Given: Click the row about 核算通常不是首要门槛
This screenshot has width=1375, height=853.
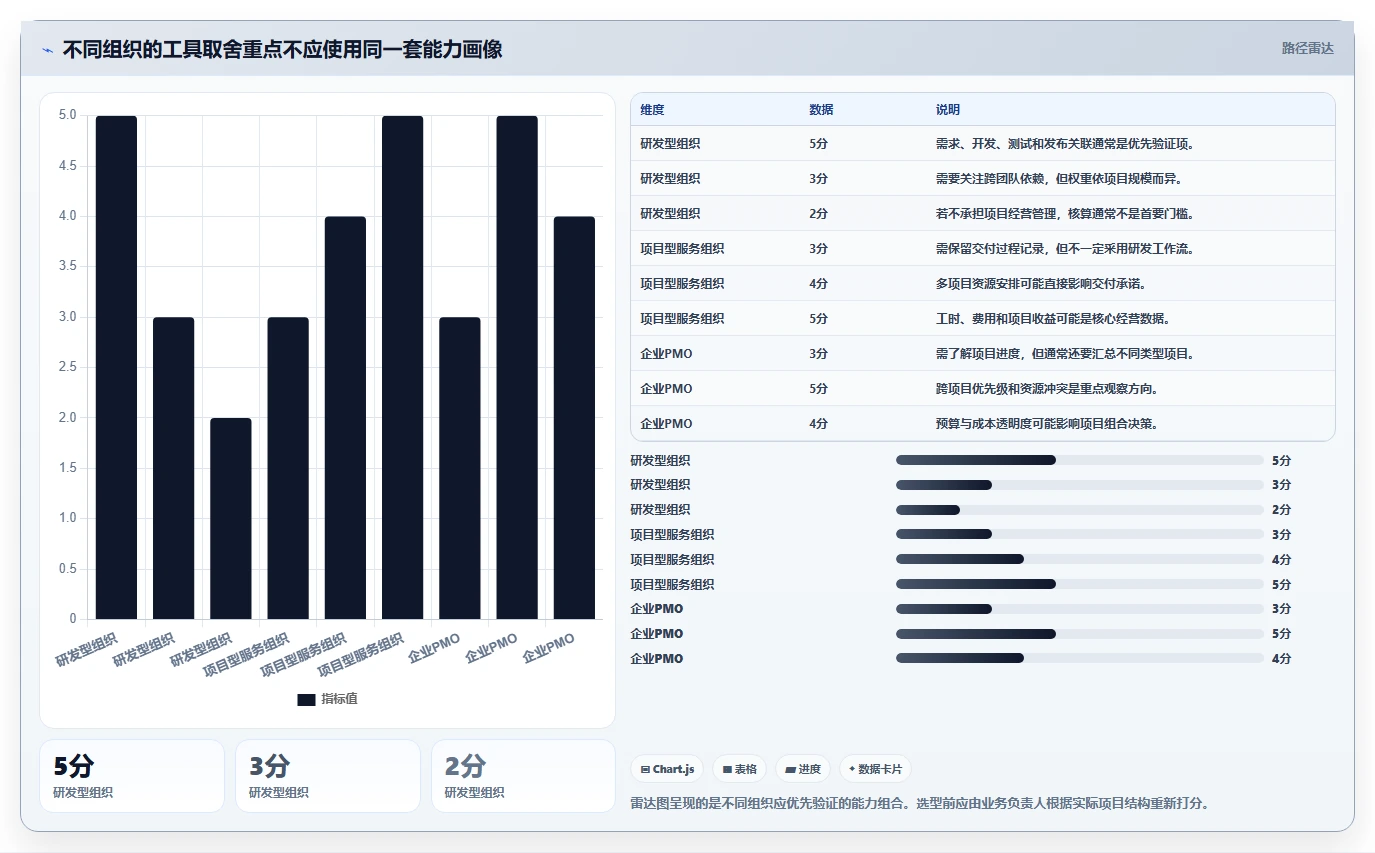Looking at the screenshot, I should coord(983,214).
